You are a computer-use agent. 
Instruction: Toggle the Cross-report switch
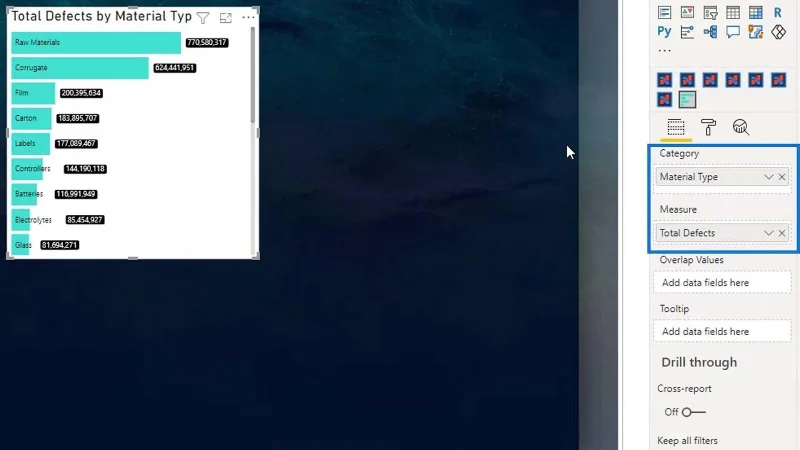click(x=694, y=412)
